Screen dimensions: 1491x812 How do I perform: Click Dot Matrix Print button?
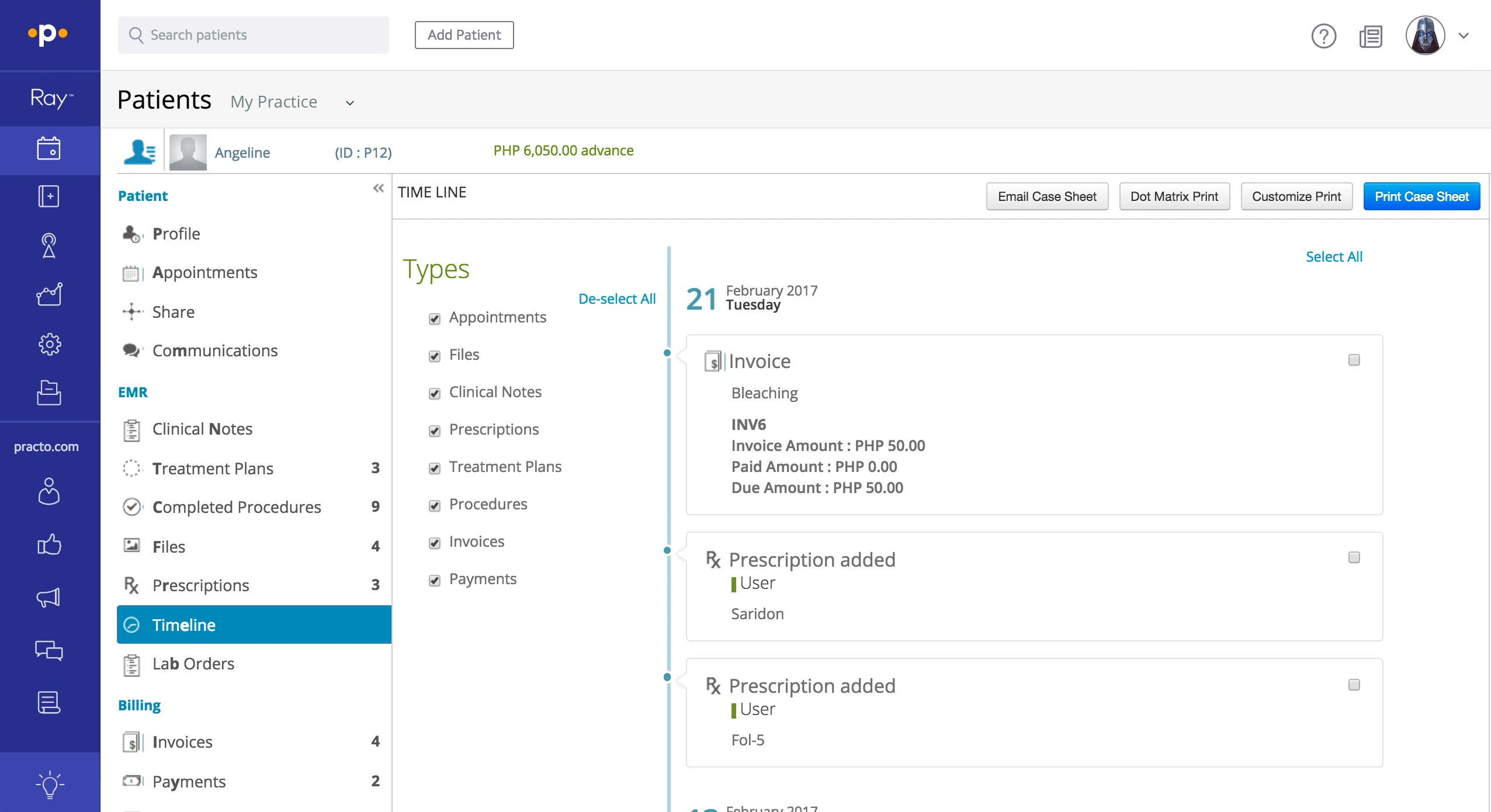(1174, 196)
